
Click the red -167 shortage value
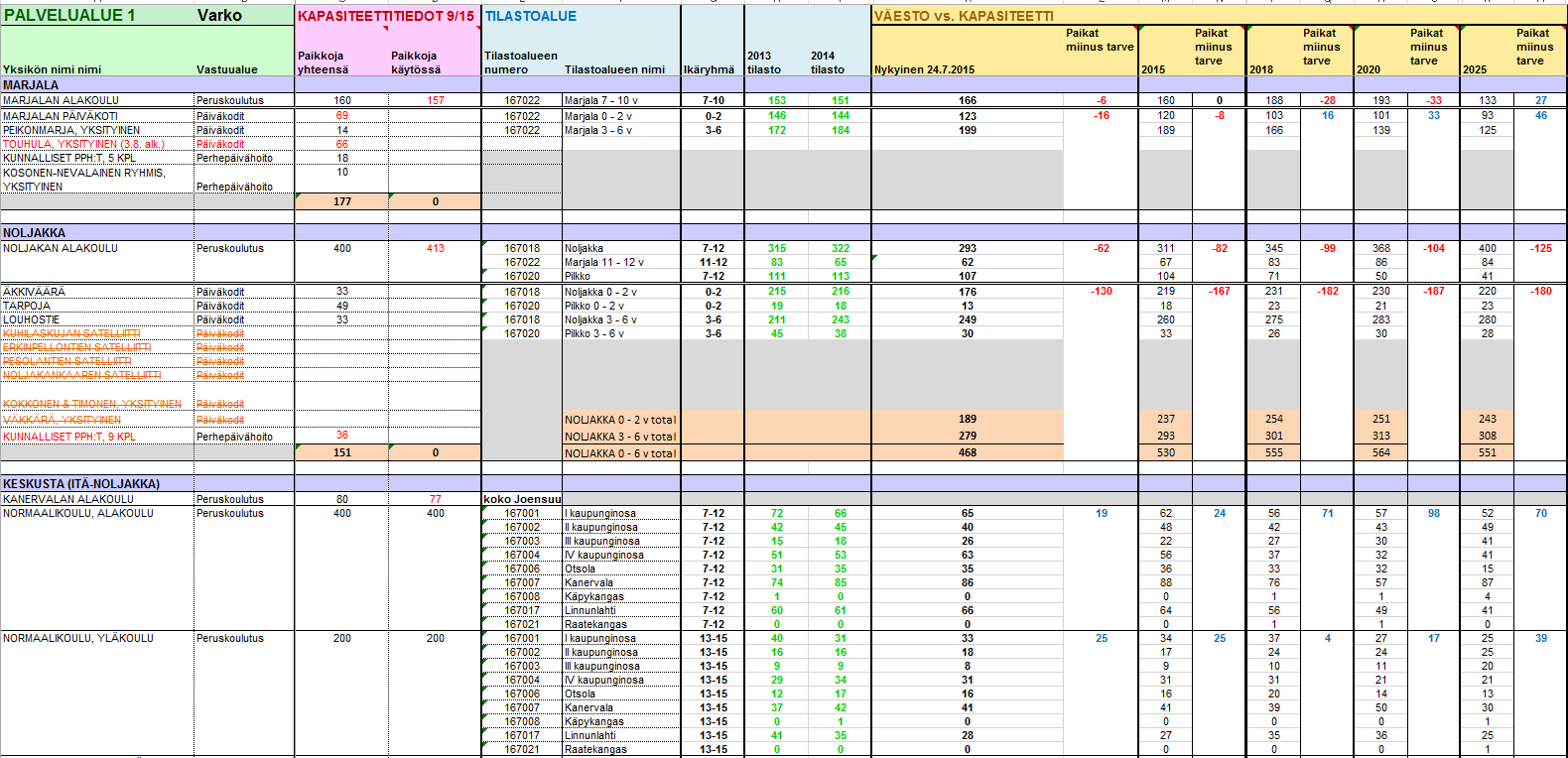1220,291
